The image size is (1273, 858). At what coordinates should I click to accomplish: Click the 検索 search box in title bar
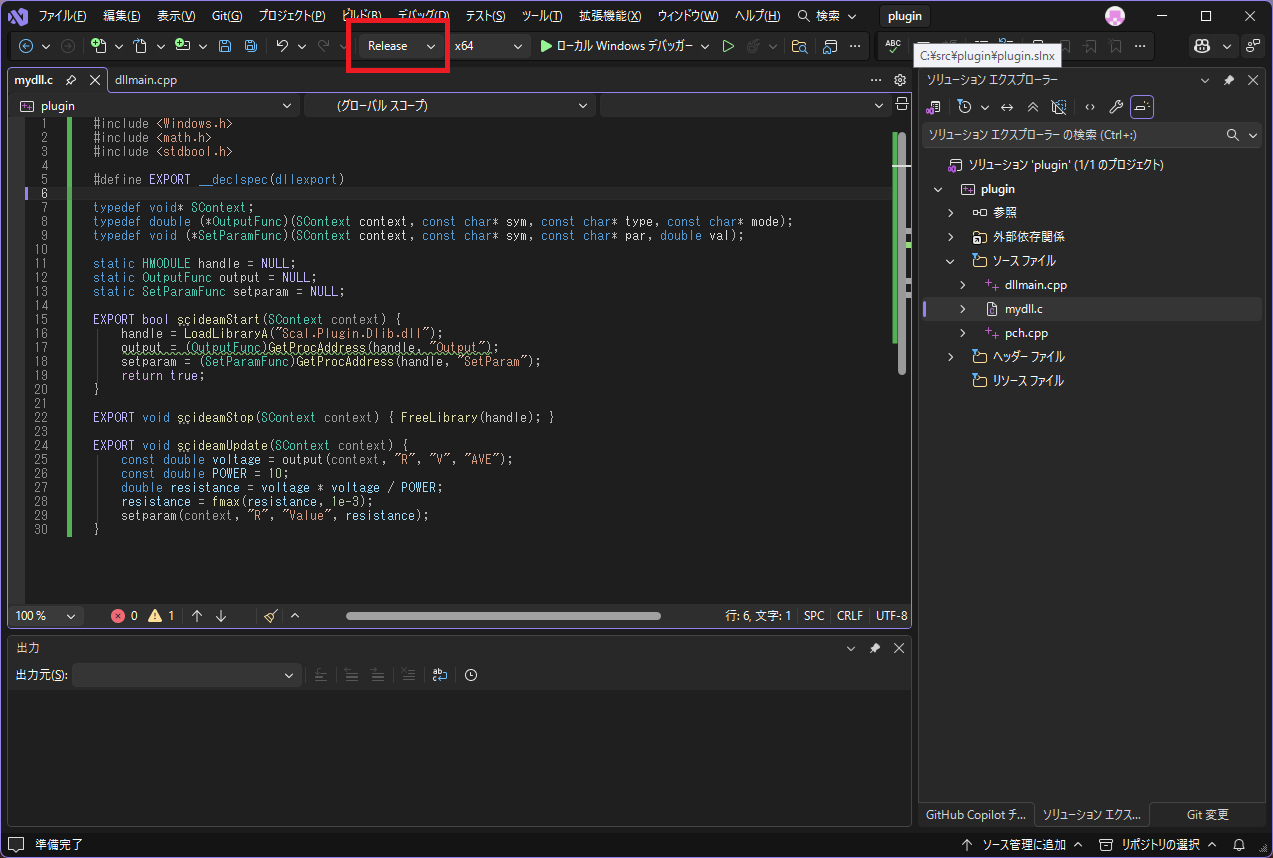point(827,16)
